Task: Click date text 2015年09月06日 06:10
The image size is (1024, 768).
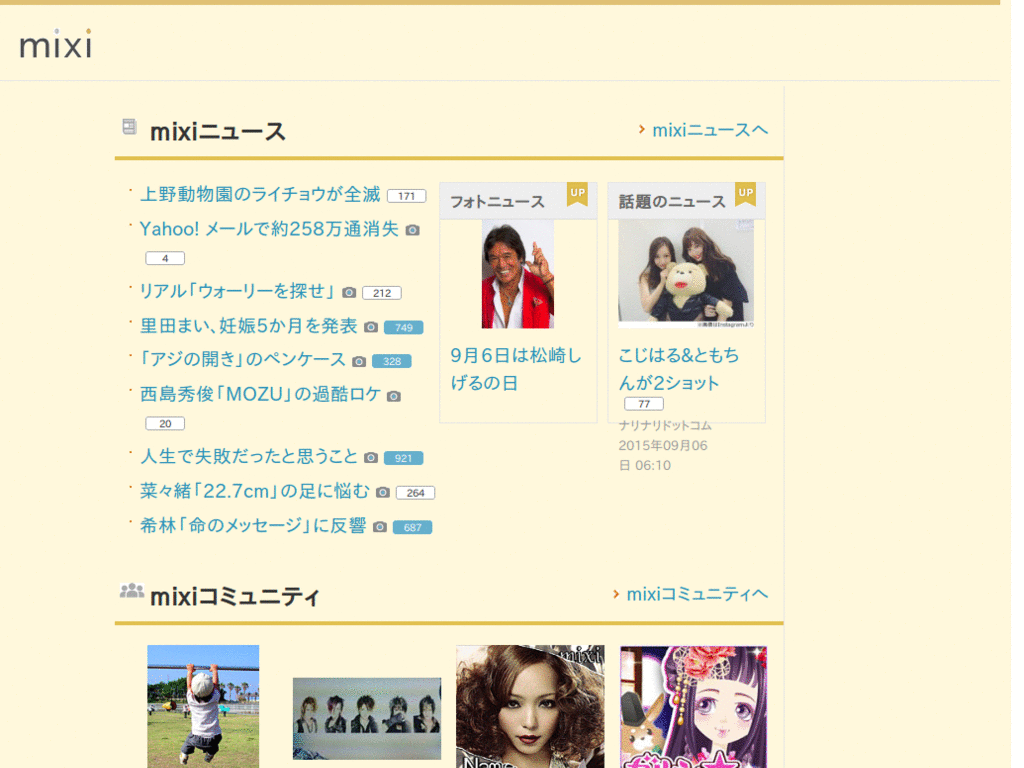Action: [x=663, y=455]
